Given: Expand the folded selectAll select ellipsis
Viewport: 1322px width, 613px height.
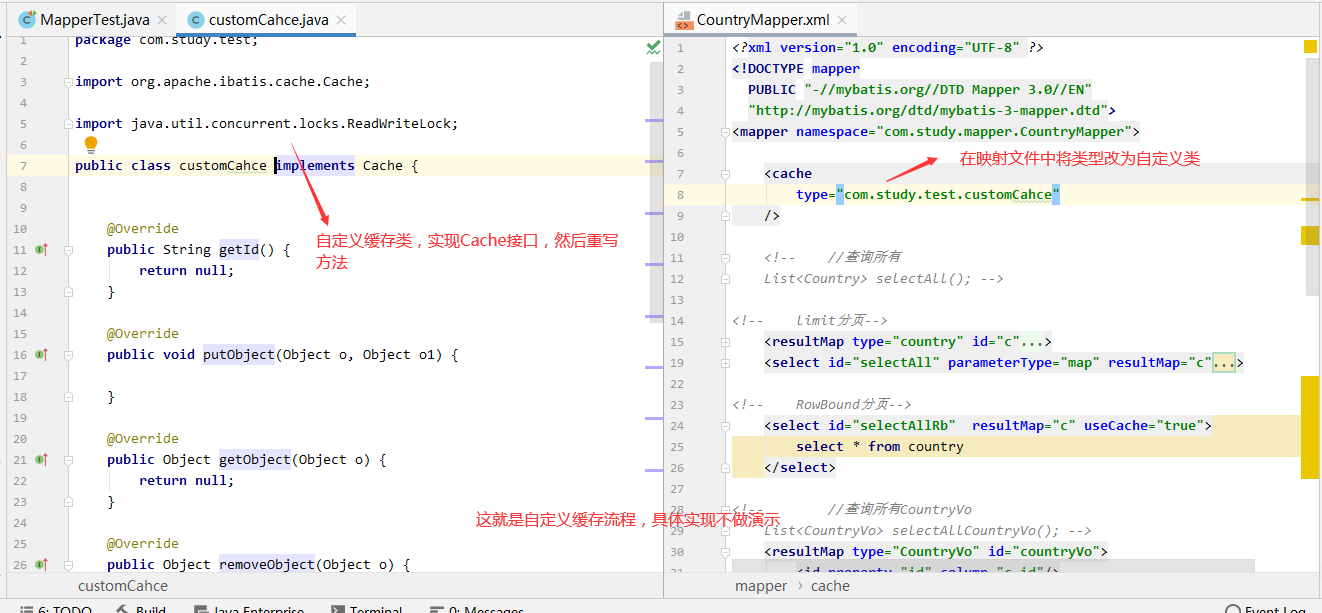Looking at the screenshot, I should (1224, 363).
